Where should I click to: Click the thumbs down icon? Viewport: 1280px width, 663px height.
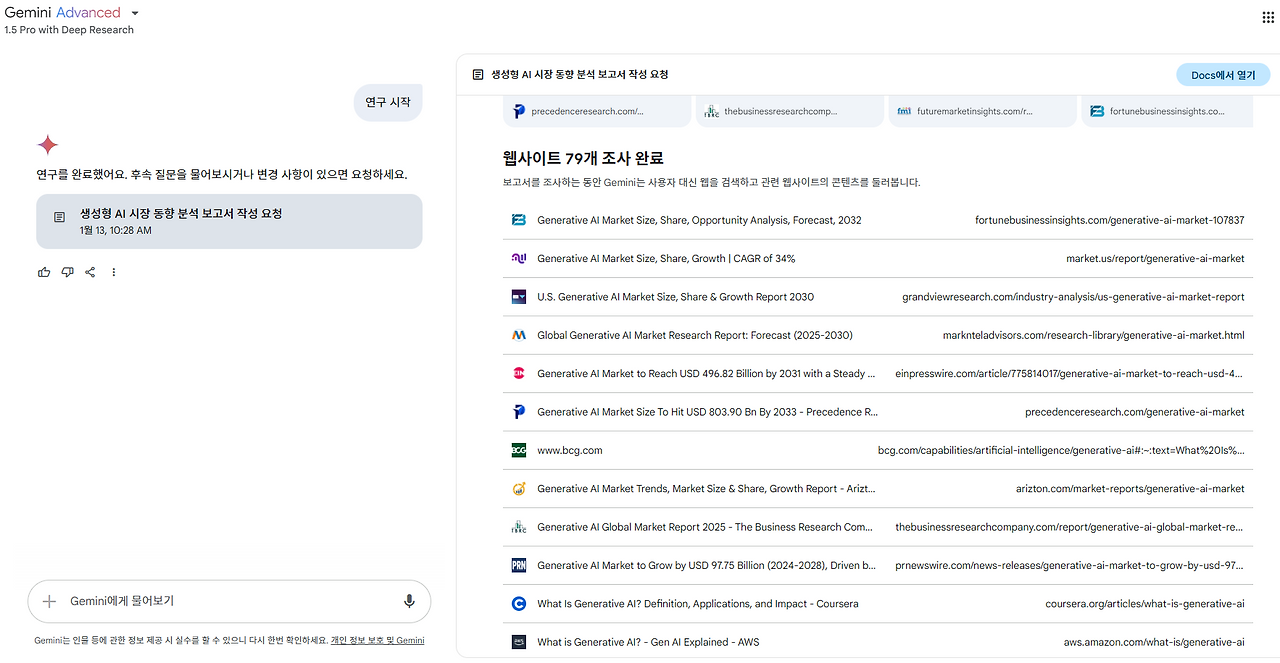coord(67,272)
